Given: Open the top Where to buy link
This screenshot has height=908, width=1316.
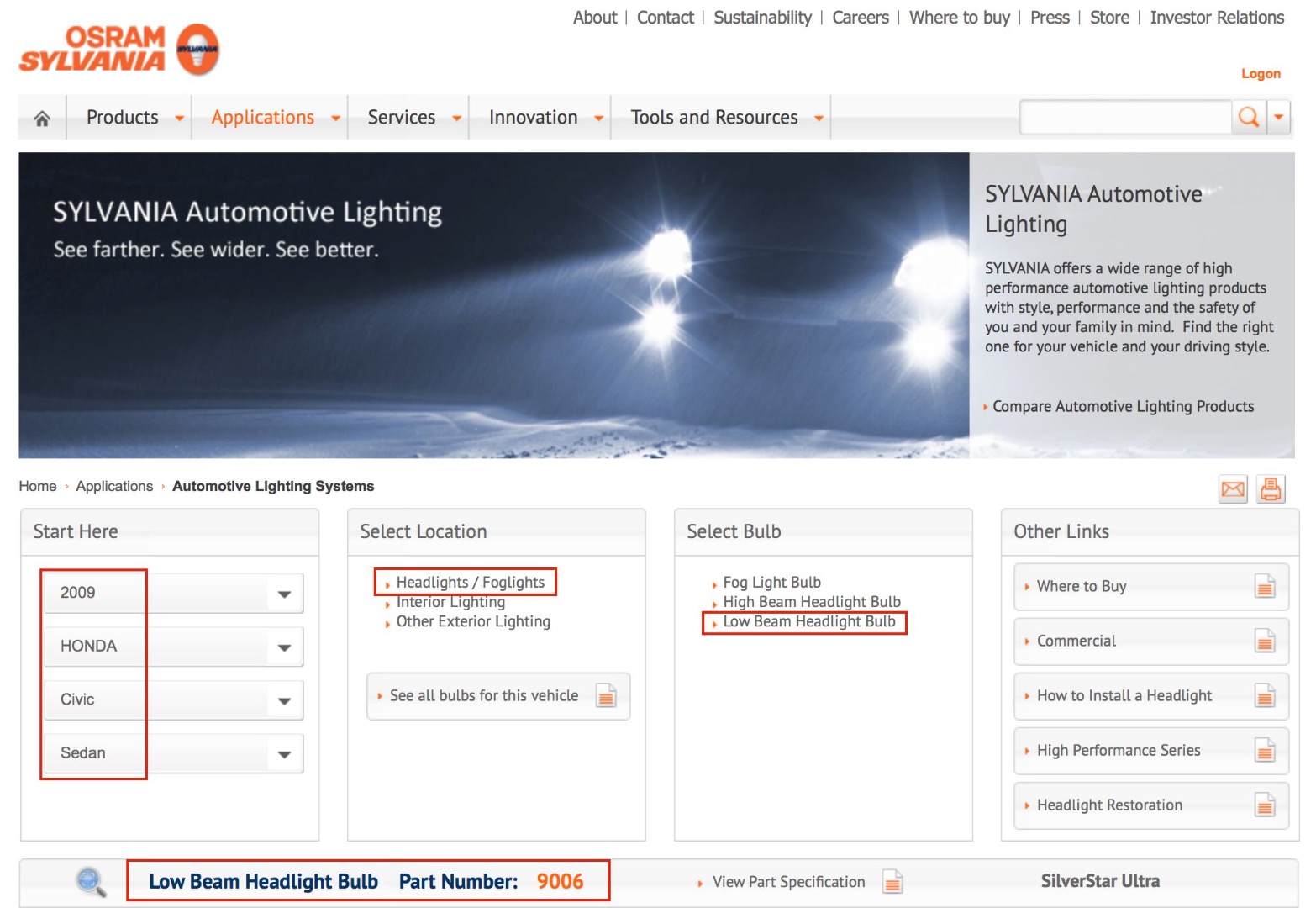Looking at the screenshot, I should [x=960, y=18].
